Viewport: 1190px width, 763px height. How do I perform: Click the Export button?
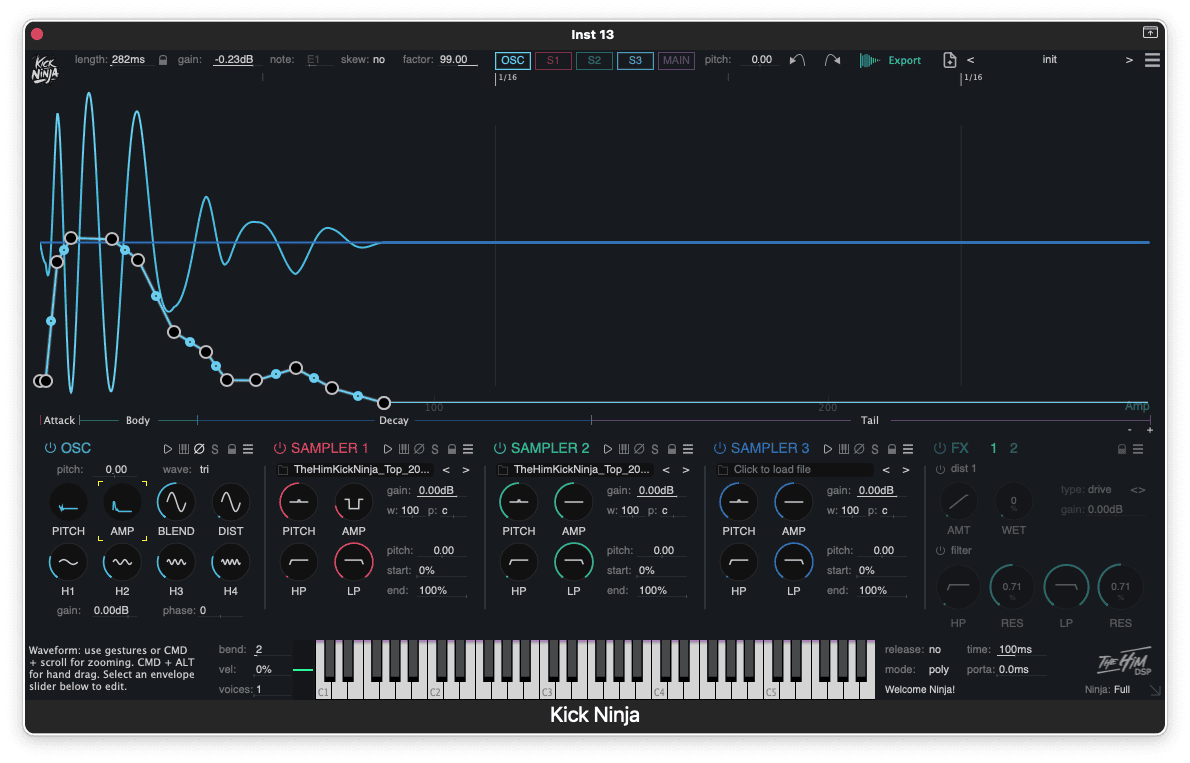[905, 60]
